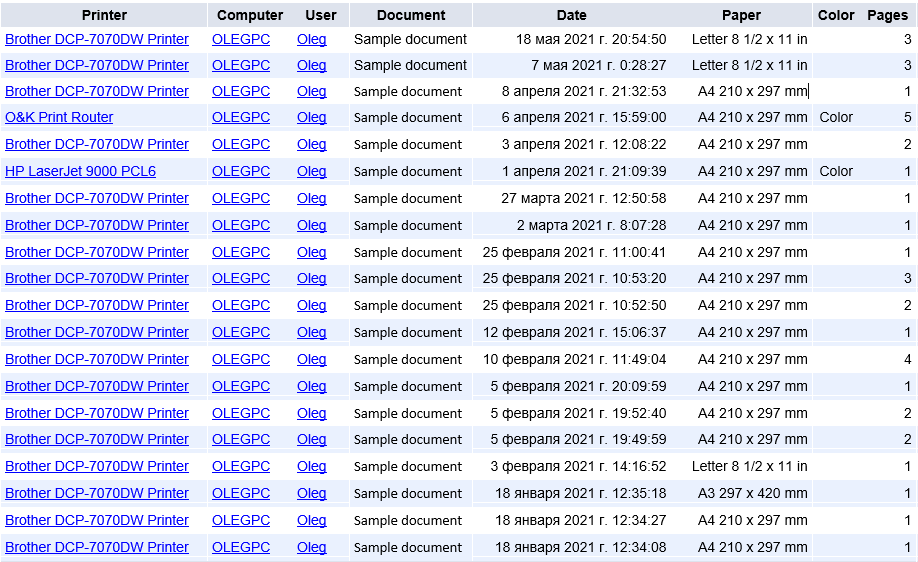Image resolution: width=918 pixels, height=562 pixels.
Task: Select Color value in HP LaserJet row
Action: 836,171
